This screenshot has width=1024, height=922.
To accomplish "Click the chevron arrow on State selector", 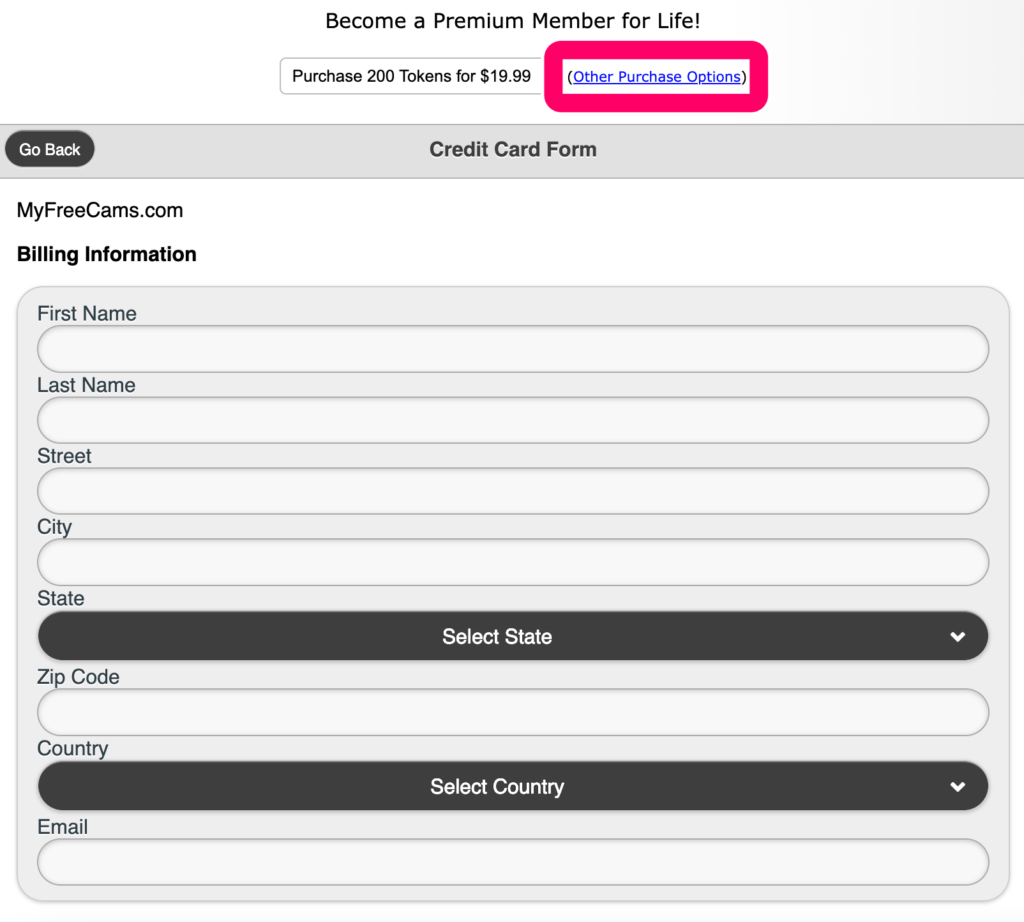I will coord(957,637).
